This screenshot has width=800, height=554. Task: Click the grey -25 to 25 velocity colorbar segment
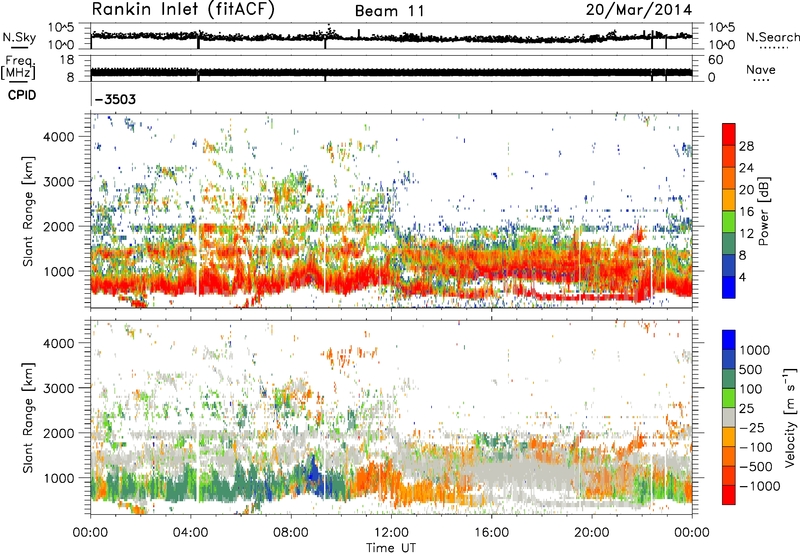coord(729,417)
